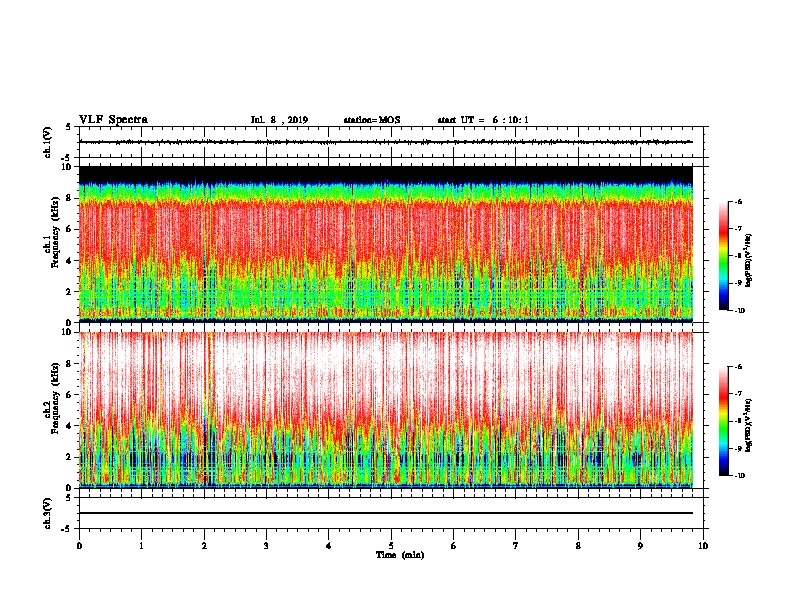Click time axis tick label '2'
This screenshot has height=612, width=792.
click(x=204, y=546)
